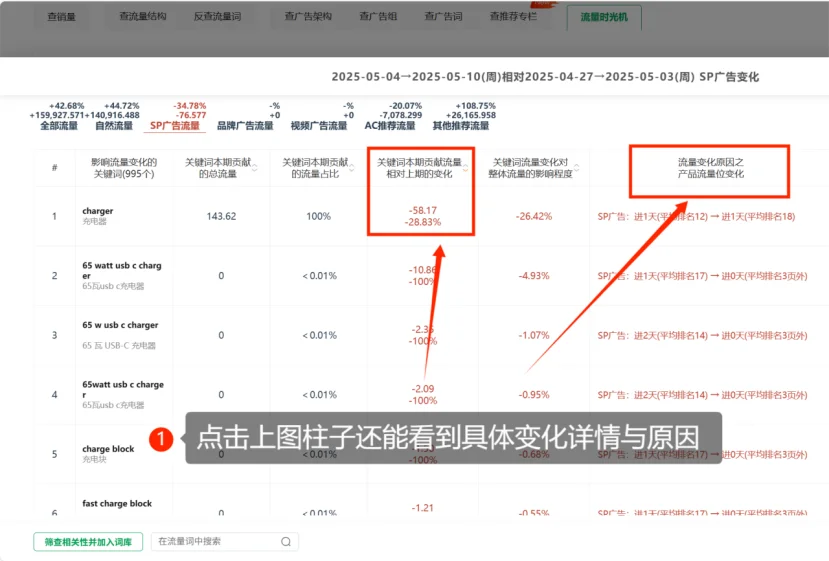Click keyword 'fast charge block'
Screen dimensions: 829x561
[117, 503]
